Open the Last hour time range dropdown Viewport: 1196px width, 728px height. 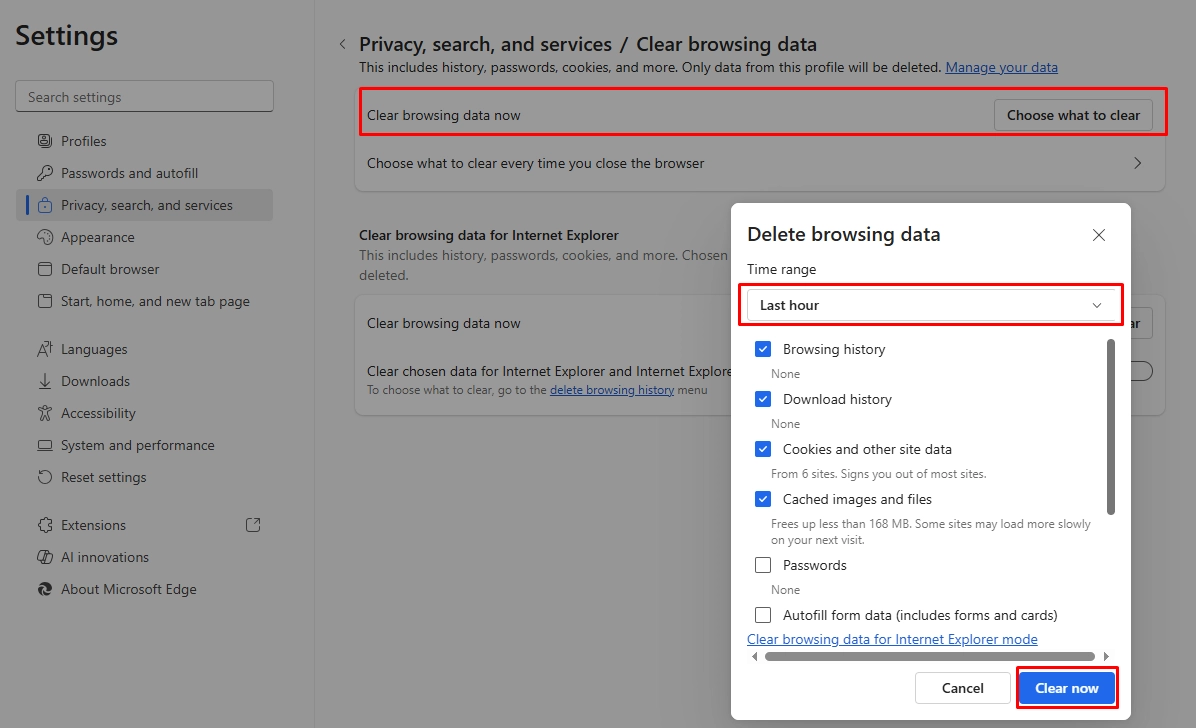[930, 305]
